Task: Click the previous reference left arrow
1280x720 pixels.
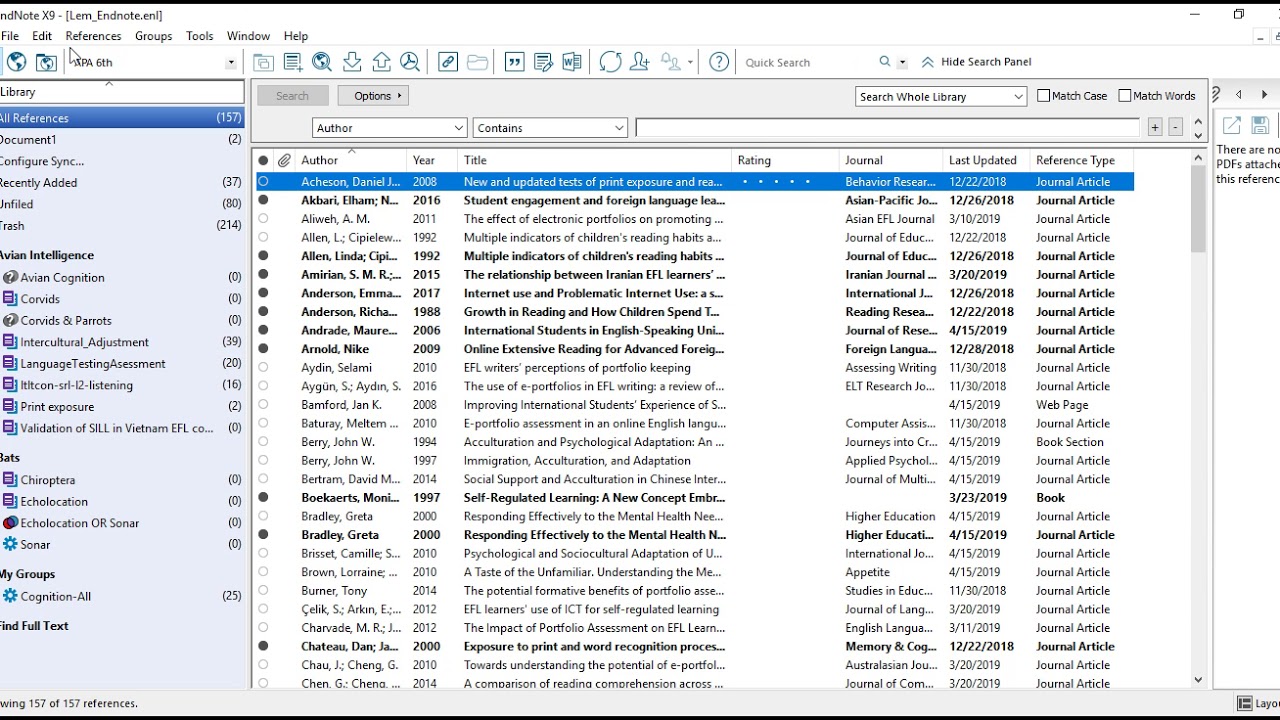Action: 1239,94
